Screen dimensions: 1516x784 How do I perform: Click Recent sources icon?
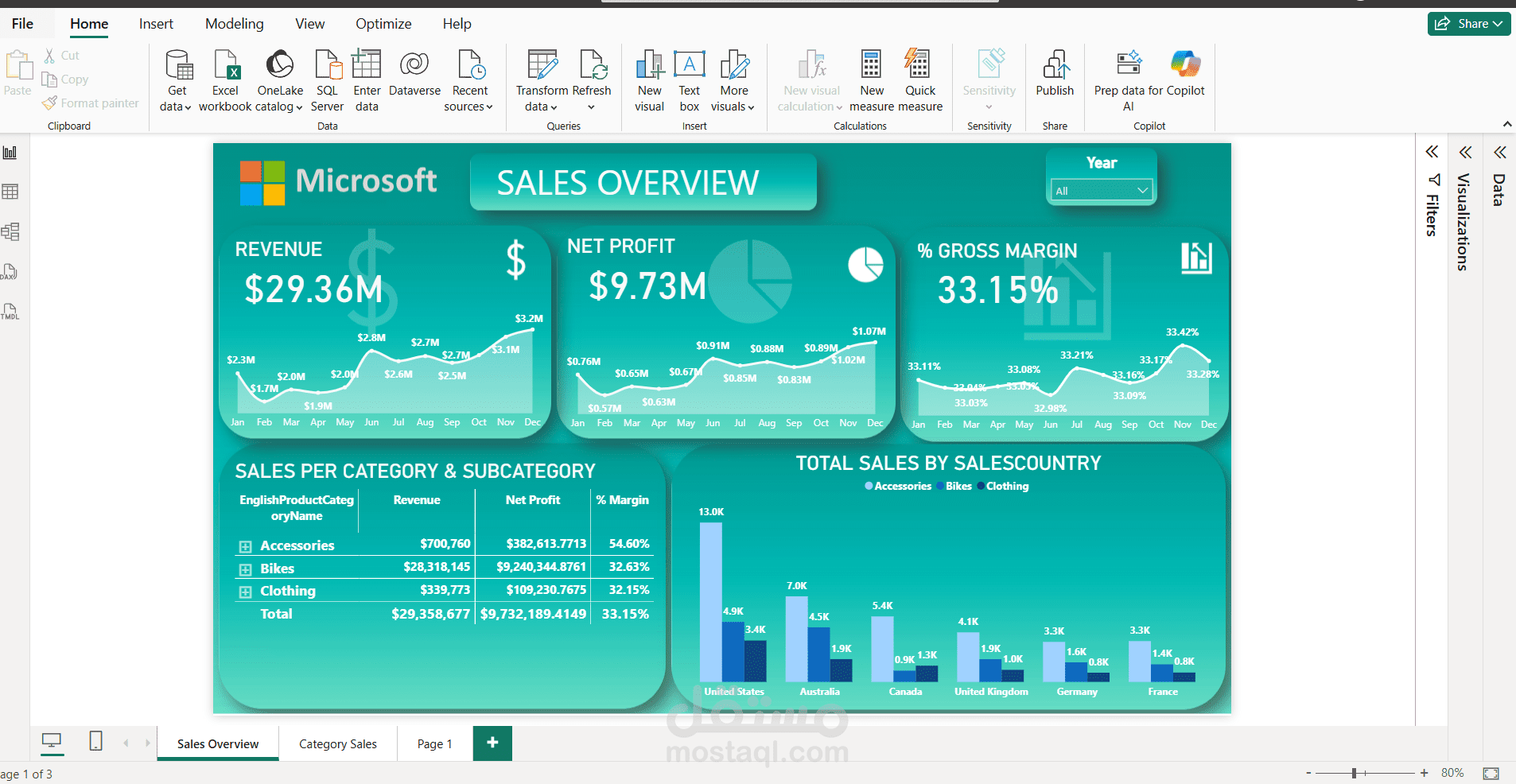[x=470, y=65]
